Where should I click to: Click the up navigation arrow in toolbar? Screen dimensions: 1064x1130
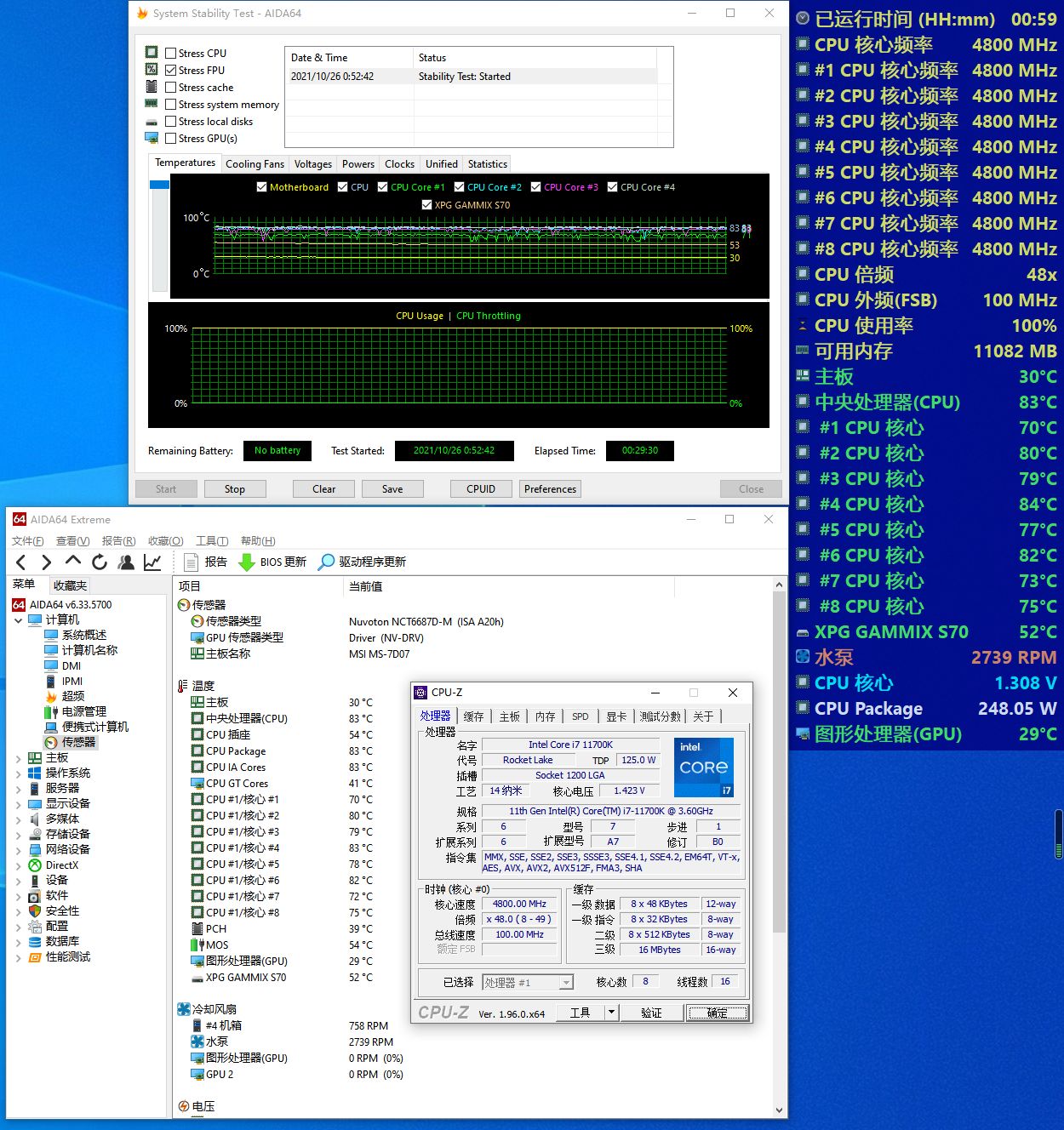(73, 562)
